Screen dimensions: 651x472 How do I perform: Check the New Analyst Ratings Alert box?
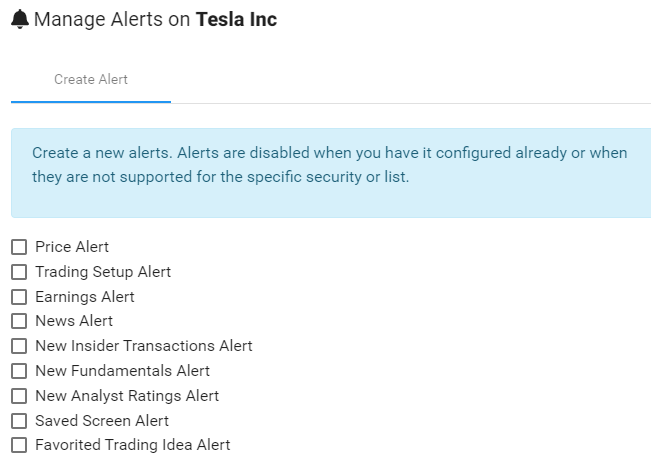click(x=19, y=396)
